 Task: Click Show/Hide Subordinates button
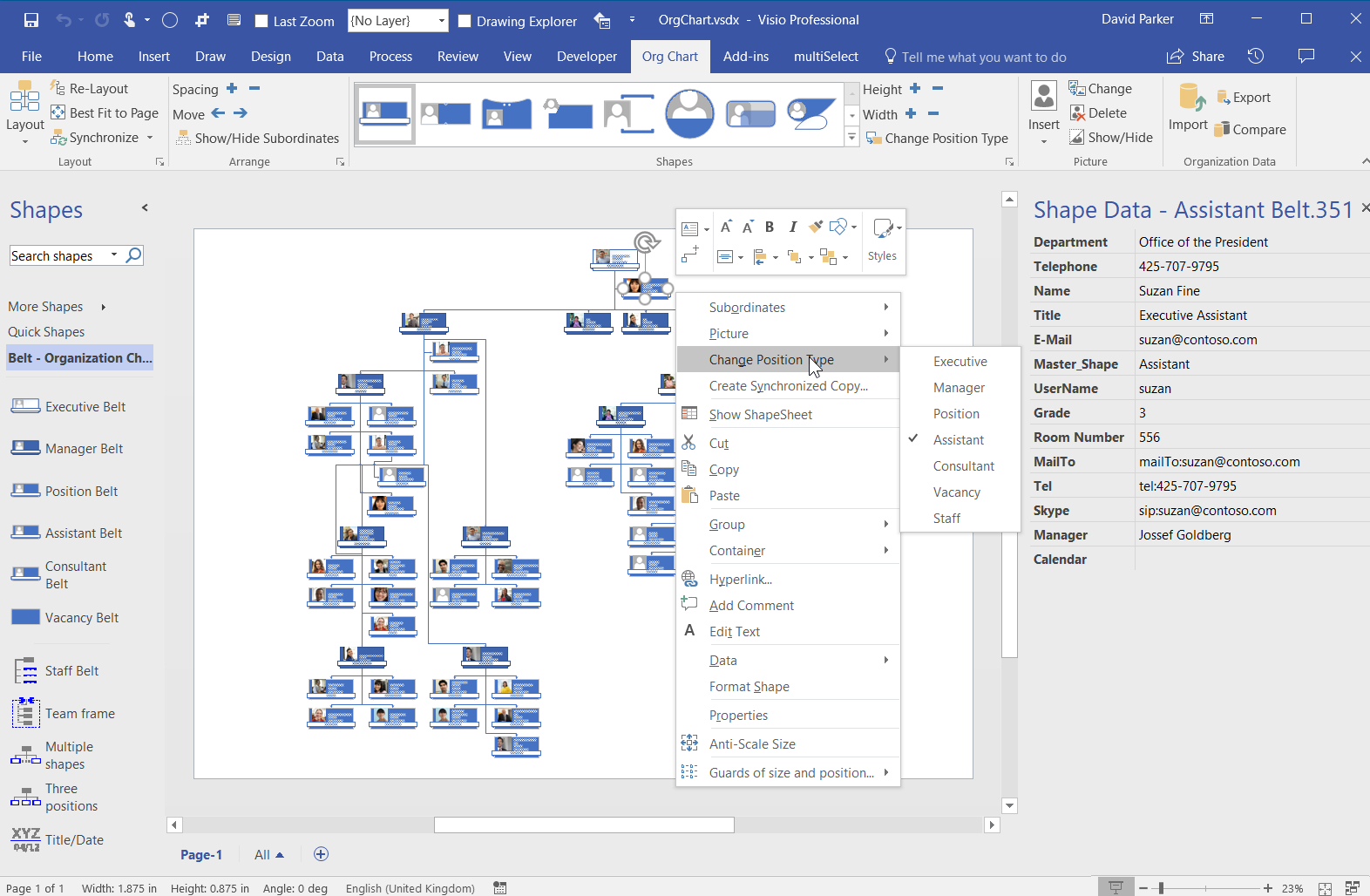tap(257, 138)
